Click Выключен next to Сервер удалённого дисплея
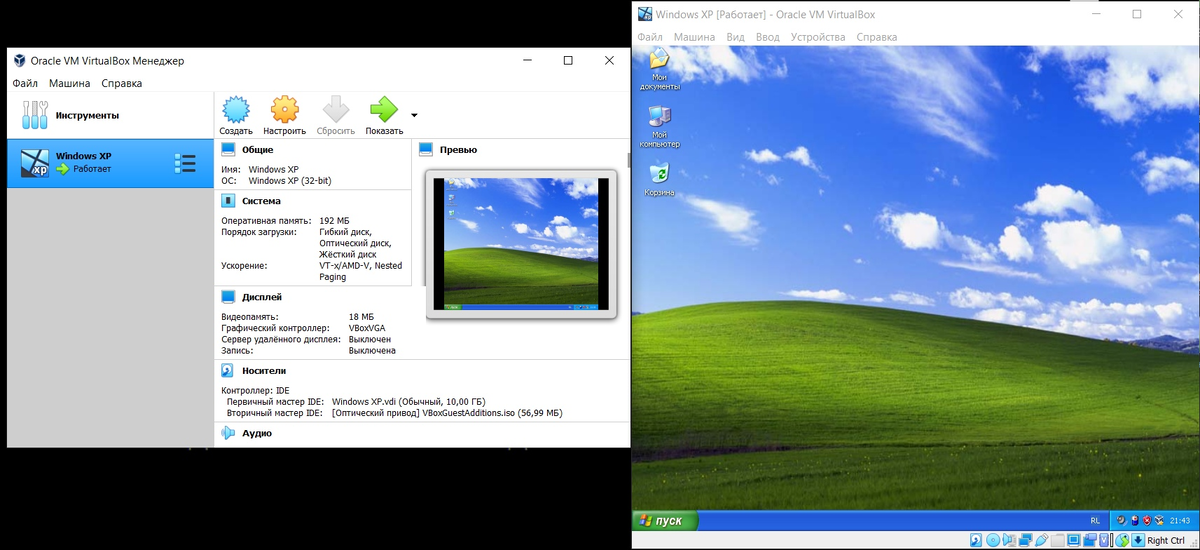 point(370,339)
